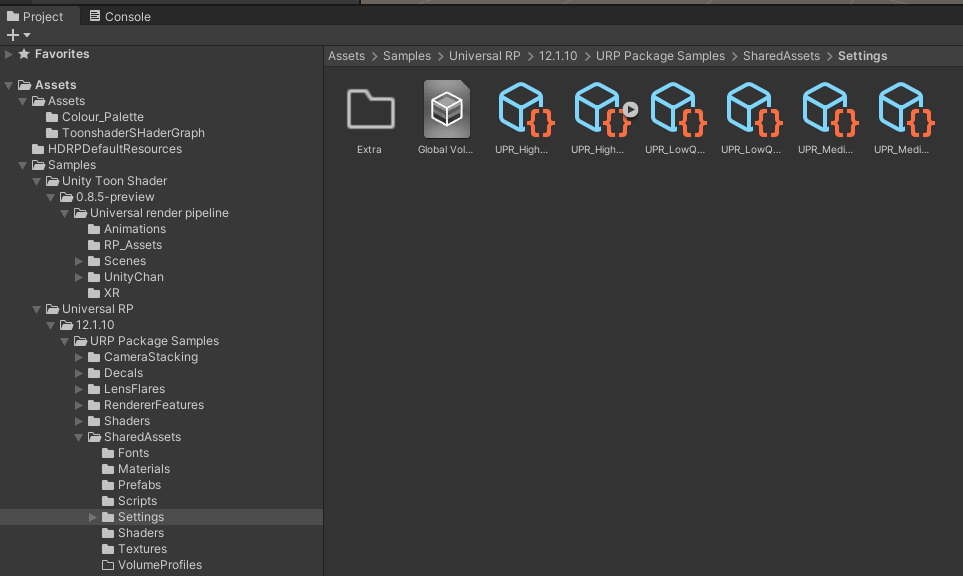Select the ToonshaderSHaderGraph folder
Viewport: 963px width, 576px height.
click(x=126, y=133)
